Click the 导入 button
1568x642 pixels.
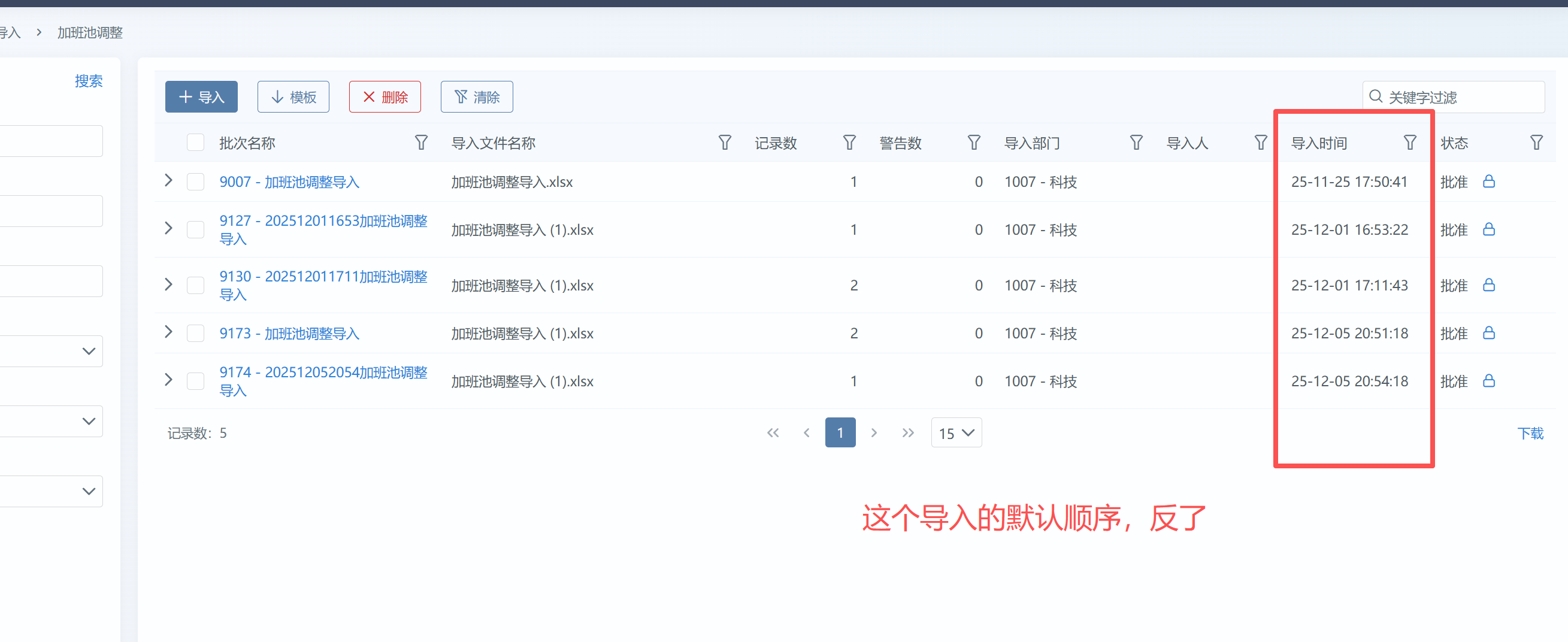[201, 98]
